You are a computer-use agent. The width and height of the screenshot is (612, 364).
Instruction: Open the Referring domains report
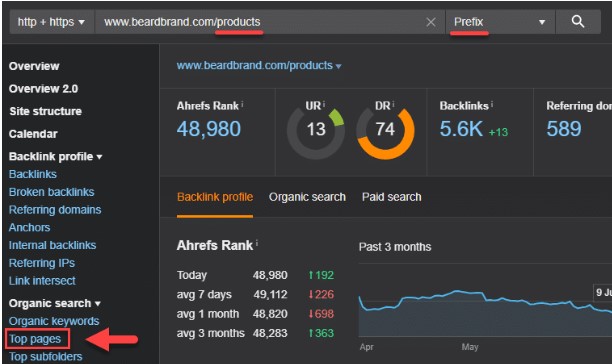55,210
